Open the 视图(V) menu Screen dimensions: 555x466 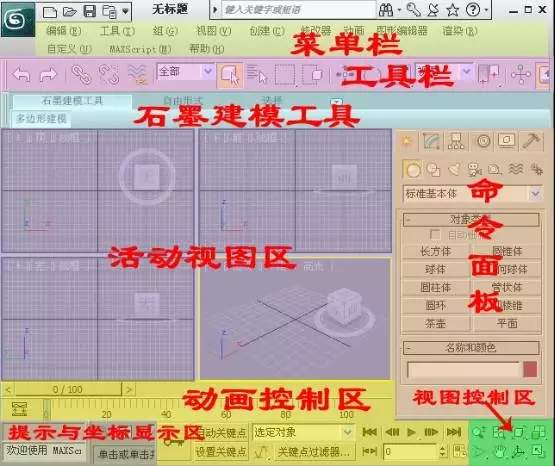214,31
